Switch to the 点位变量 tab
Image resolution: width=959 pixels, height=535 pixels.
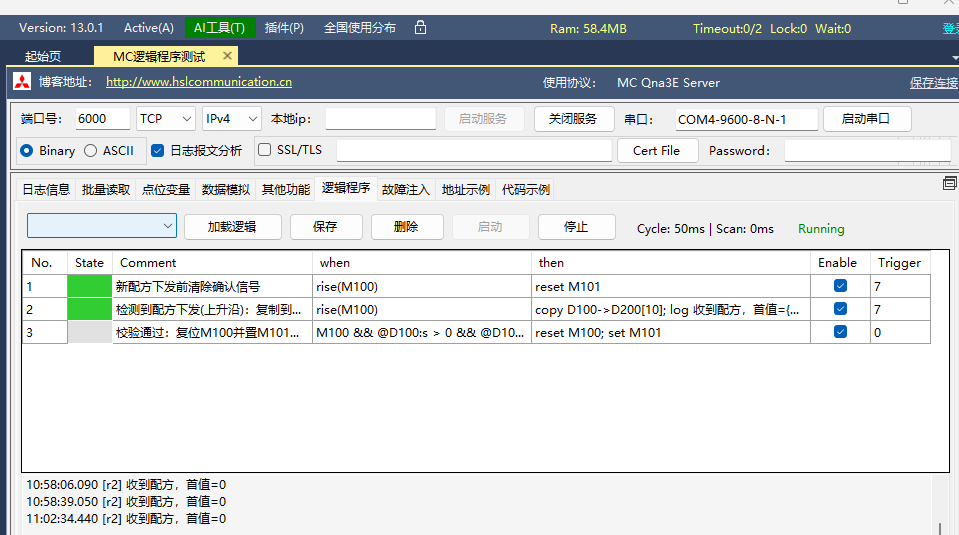166,190
